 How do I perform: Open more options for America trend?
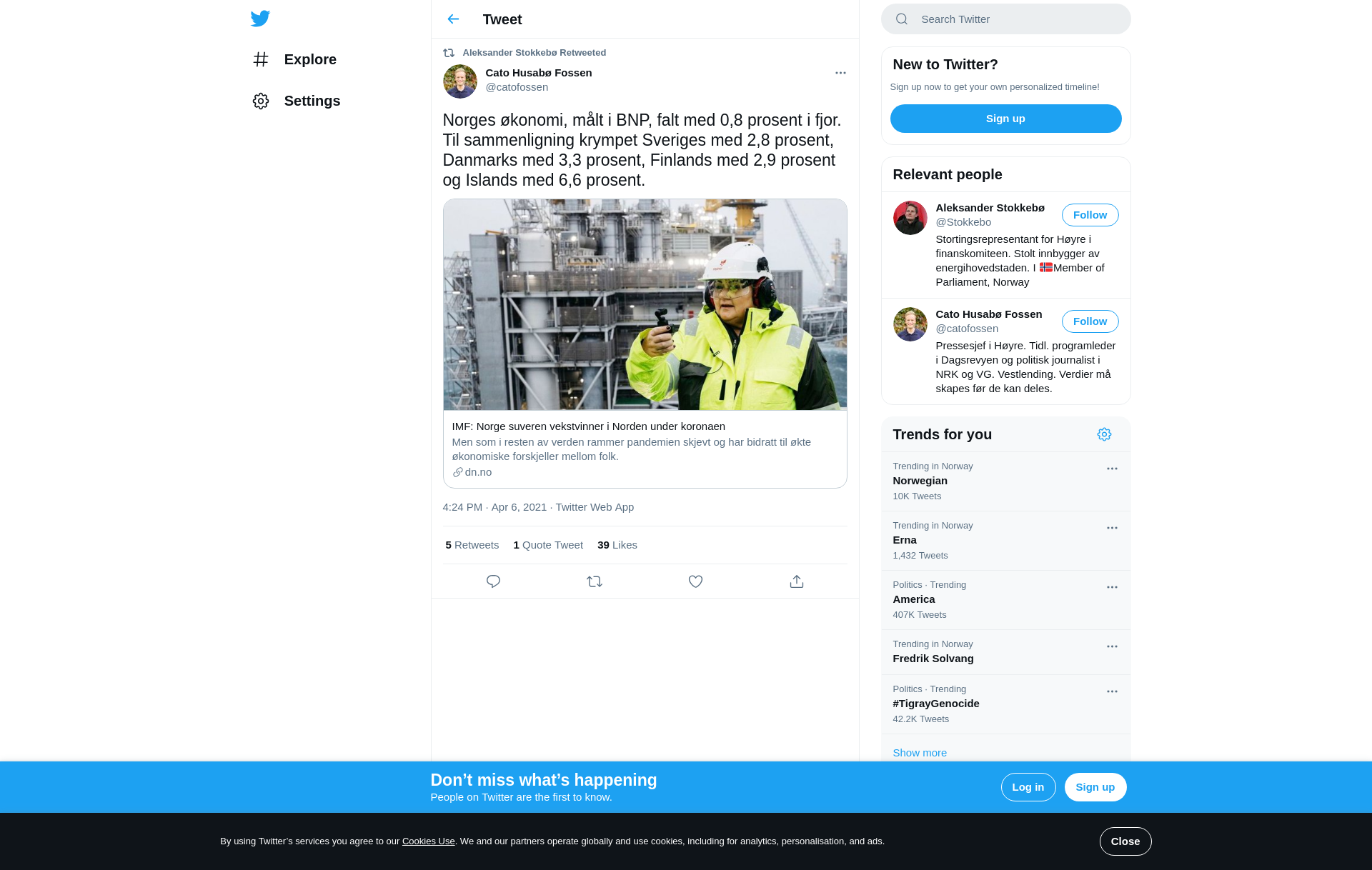coord(1112,587)
